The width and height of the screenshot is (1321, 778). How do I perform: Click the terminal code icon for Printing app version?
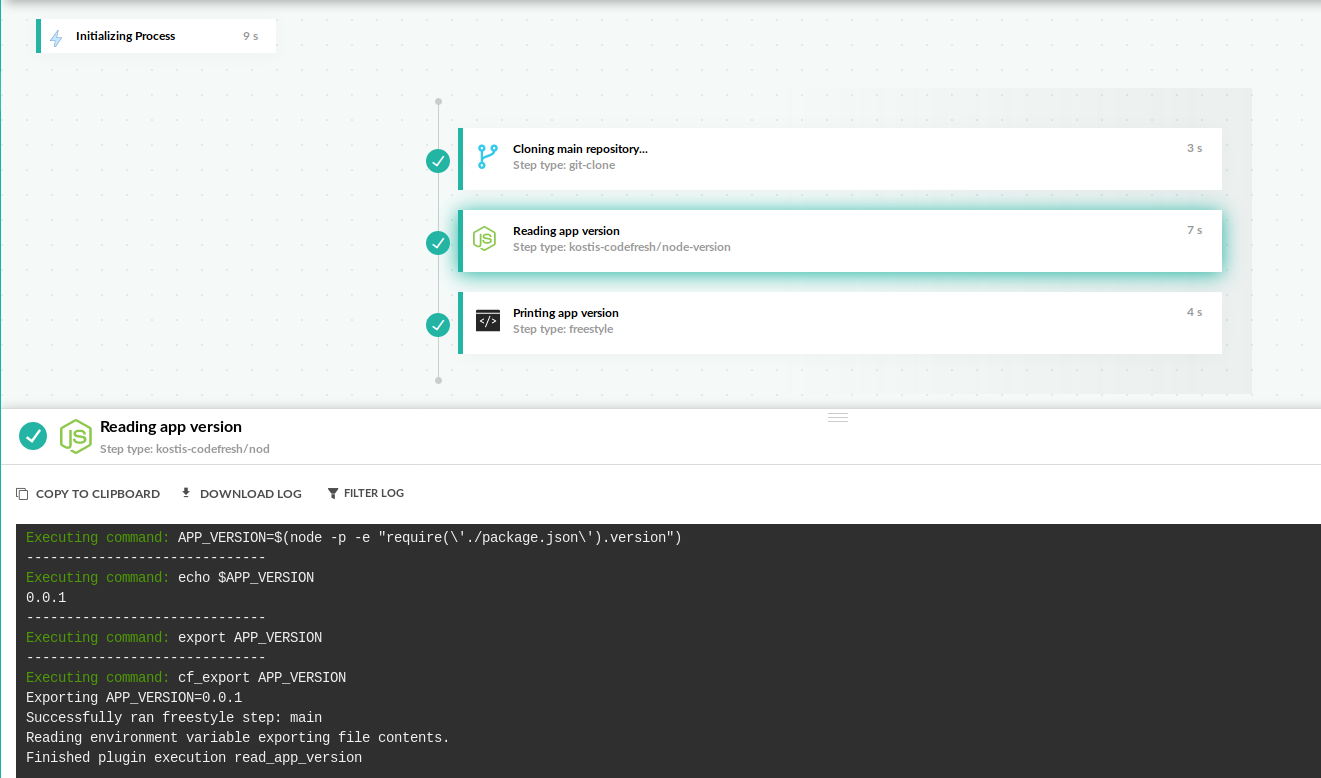point(487,321)
